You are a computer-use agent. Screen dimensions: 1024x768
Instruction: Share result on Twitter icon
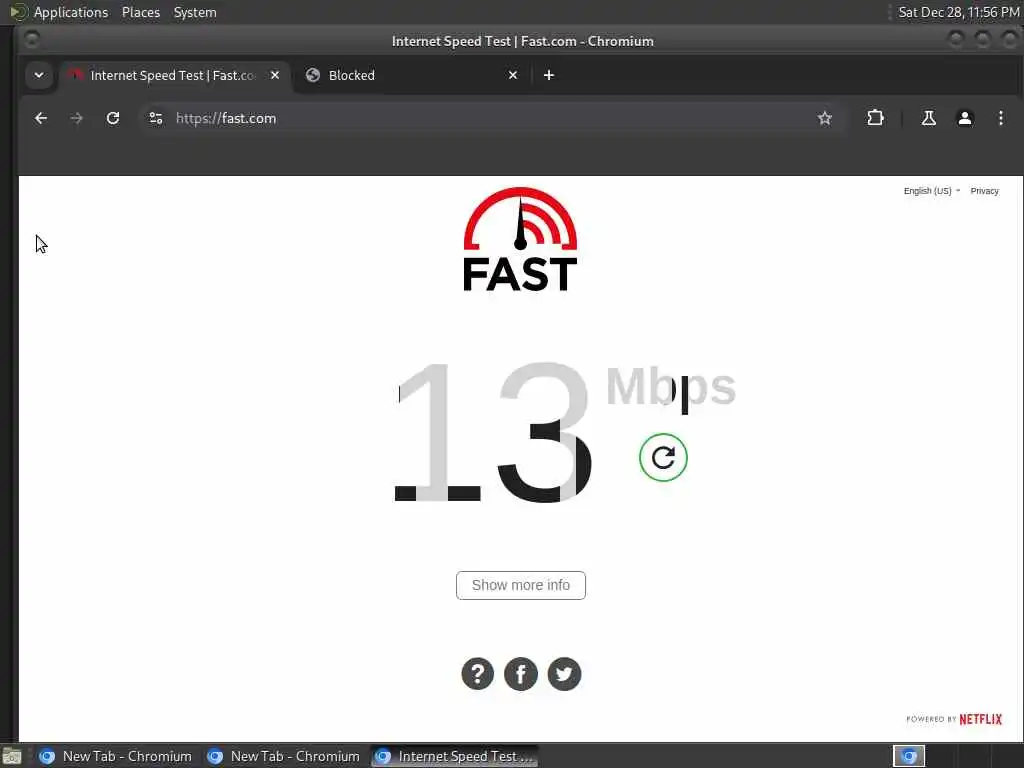tap(564, 673)
